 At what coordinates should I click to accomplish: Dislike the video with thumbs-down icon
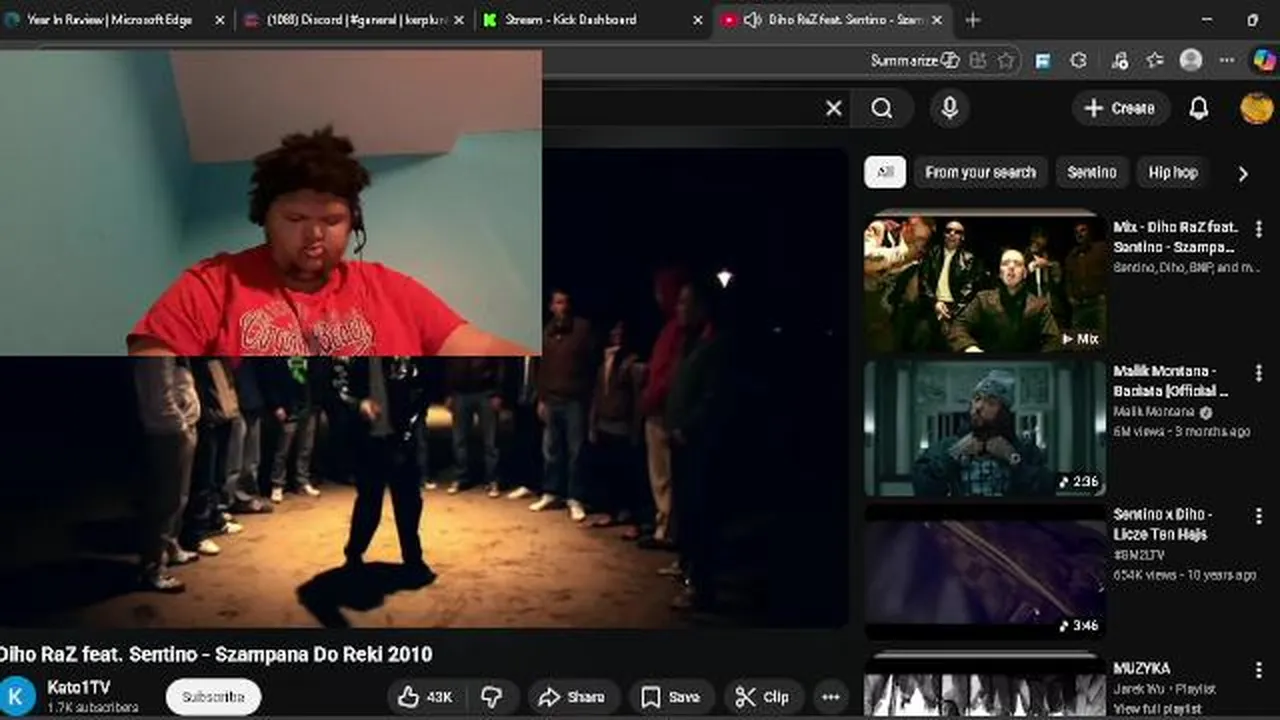492,697
